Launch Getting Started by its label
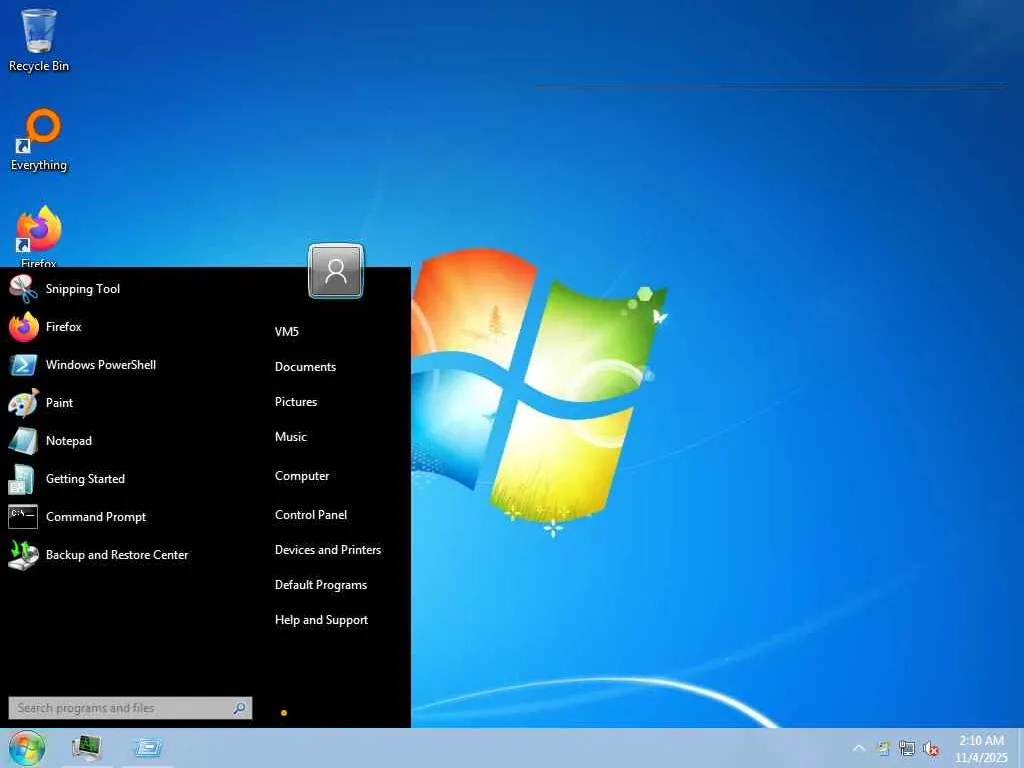 (86, 479)
